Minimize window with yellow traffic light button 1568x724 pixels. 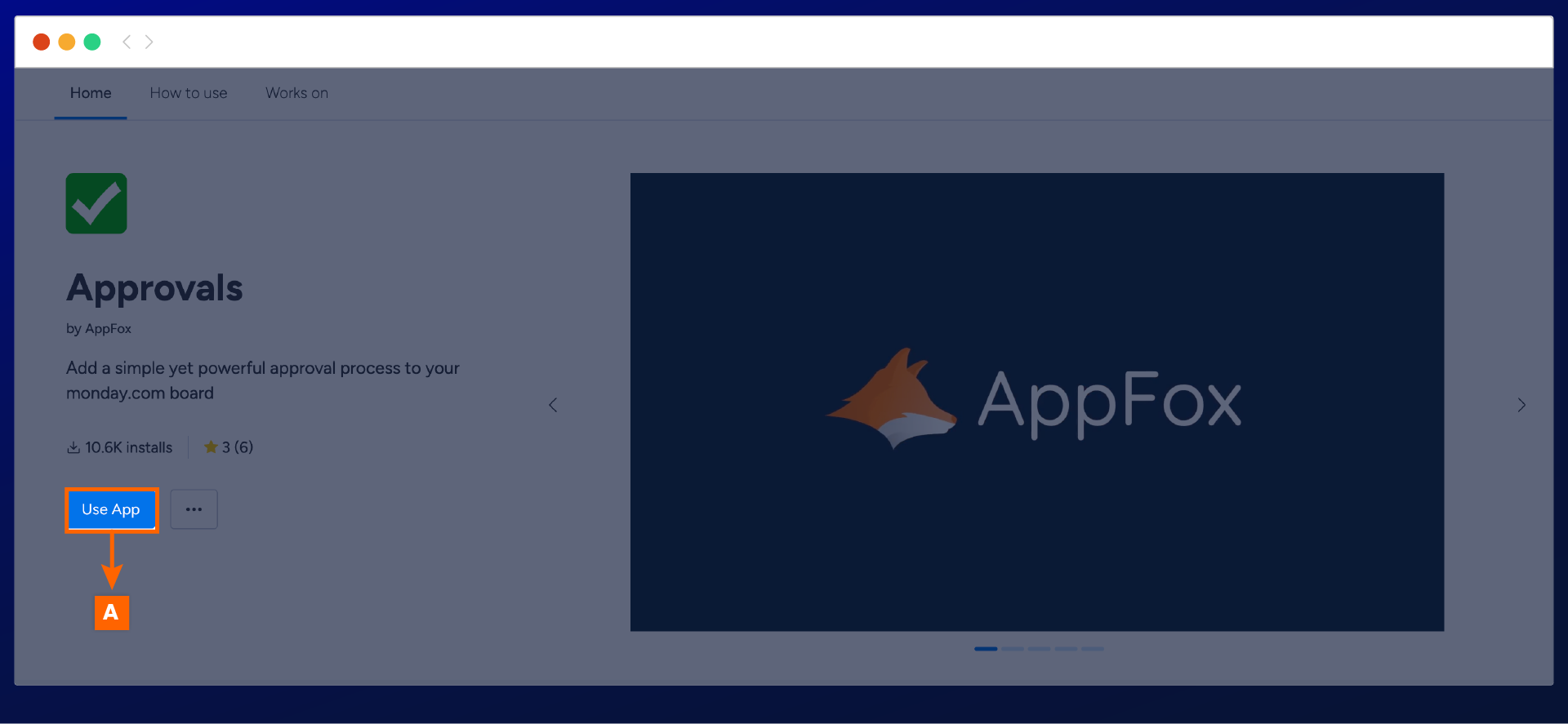[x=67, y=42]
